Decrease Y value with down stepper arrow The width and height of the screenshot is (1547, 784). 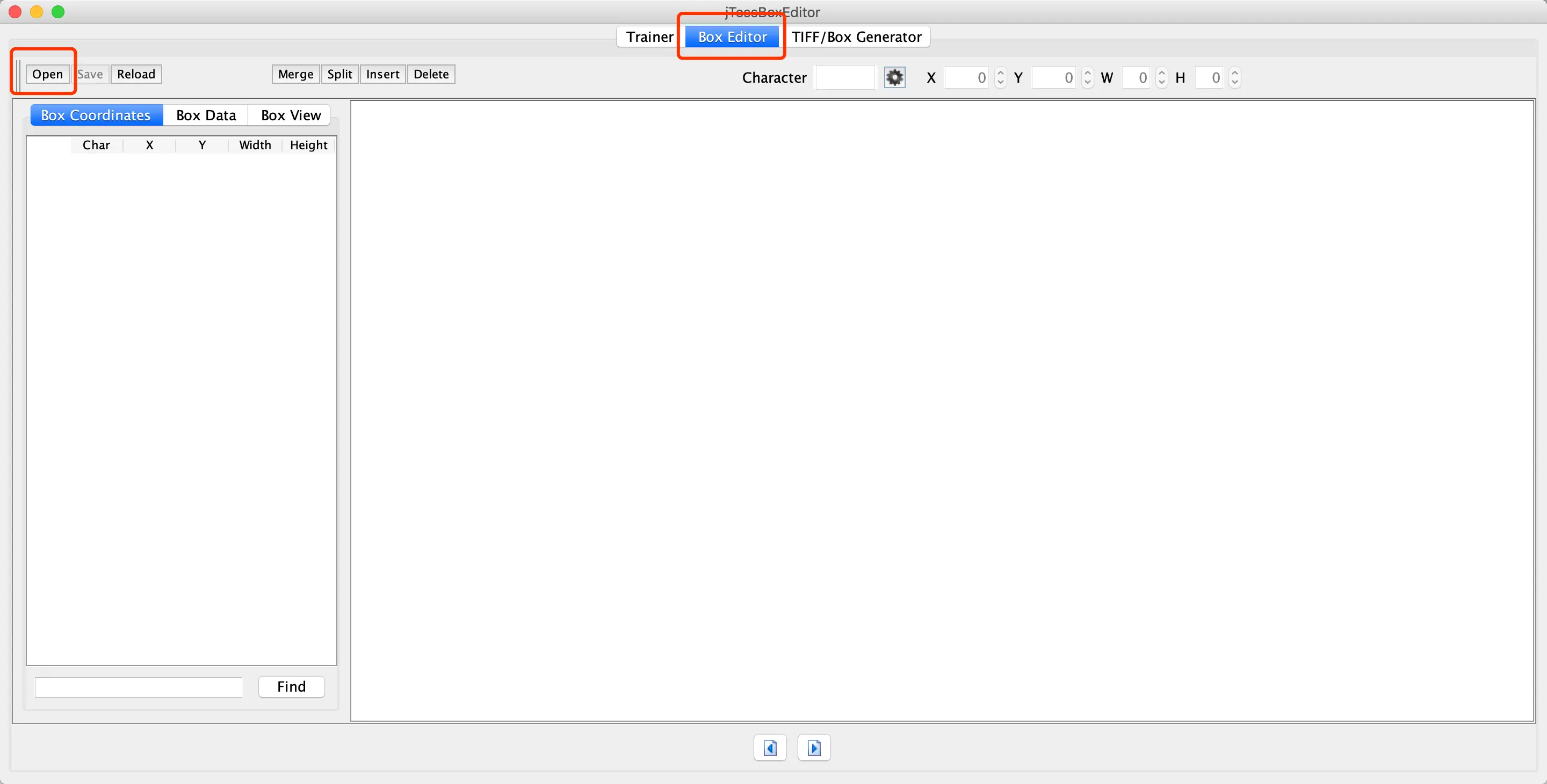(1088, 82)
